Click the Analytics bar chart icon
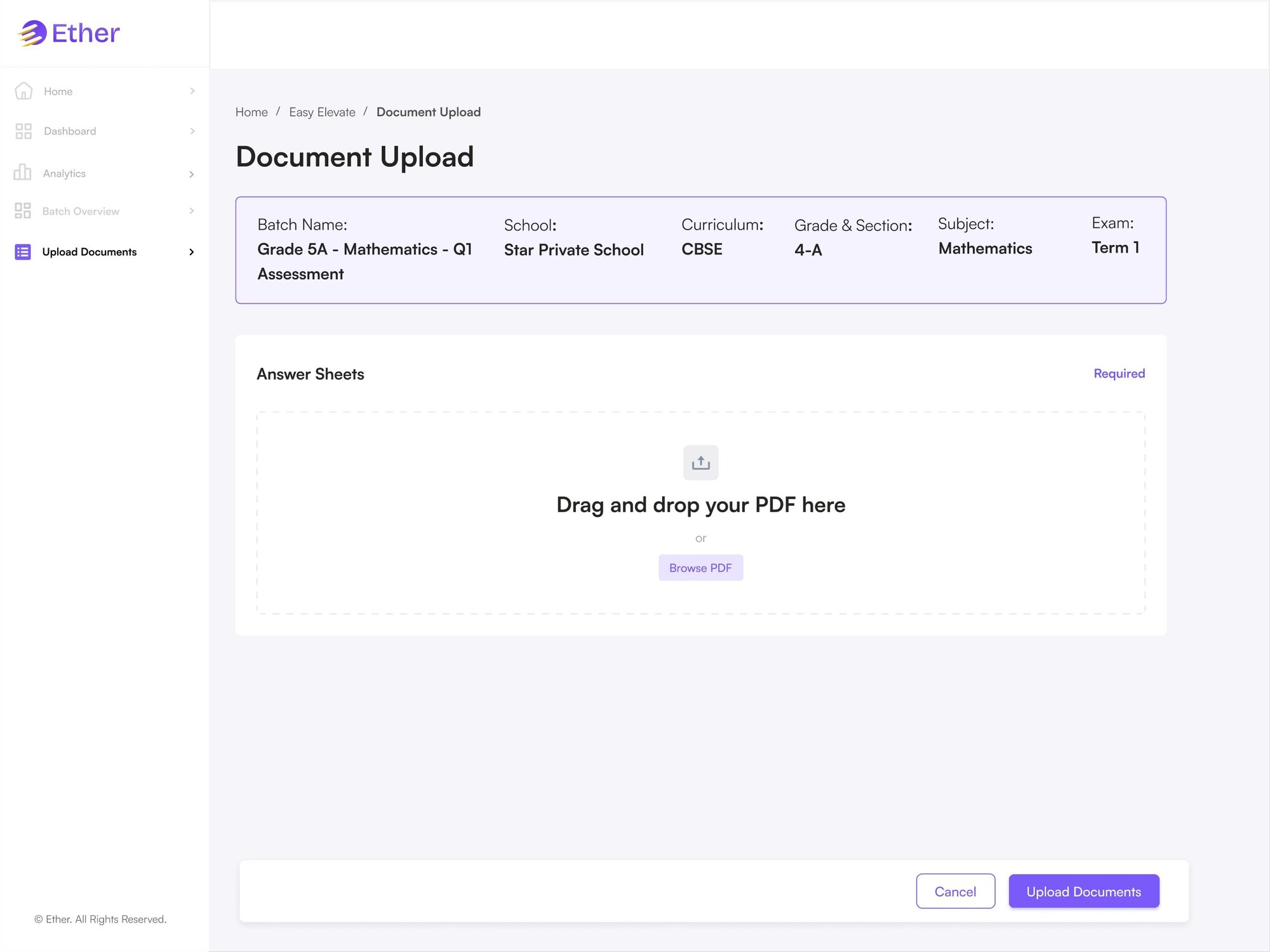 click(22, 172)
